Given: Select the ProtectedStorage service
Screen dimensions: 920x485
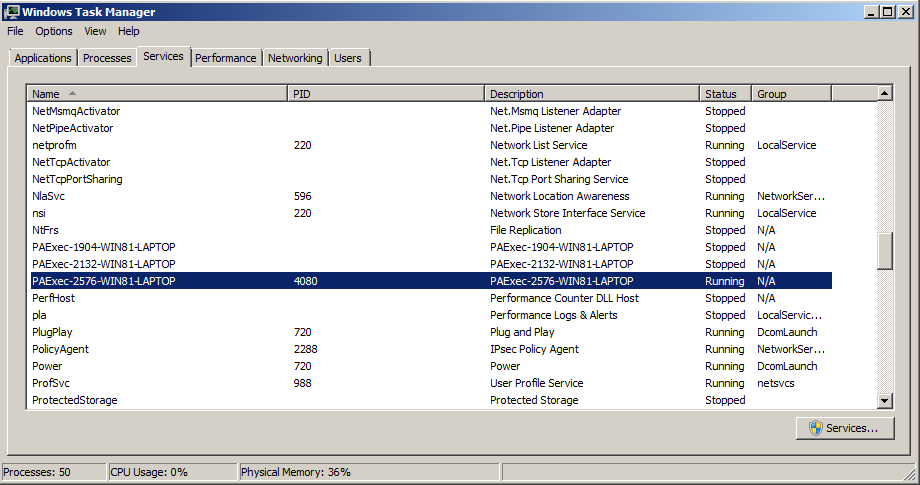Looking at the screenshot, I should [75, 401].
